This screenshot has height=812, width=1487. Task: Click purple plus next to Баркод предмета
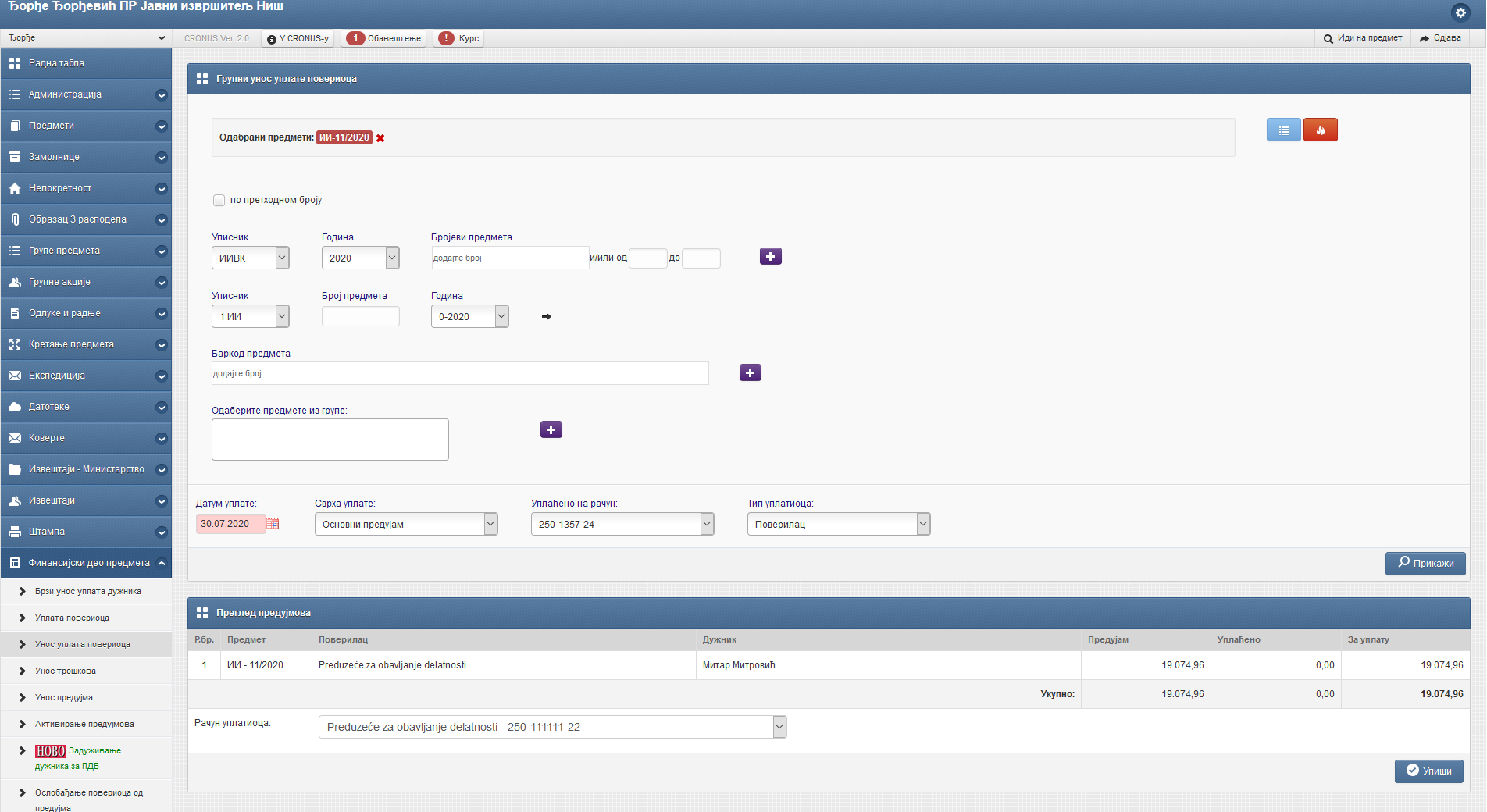point(750,373)
